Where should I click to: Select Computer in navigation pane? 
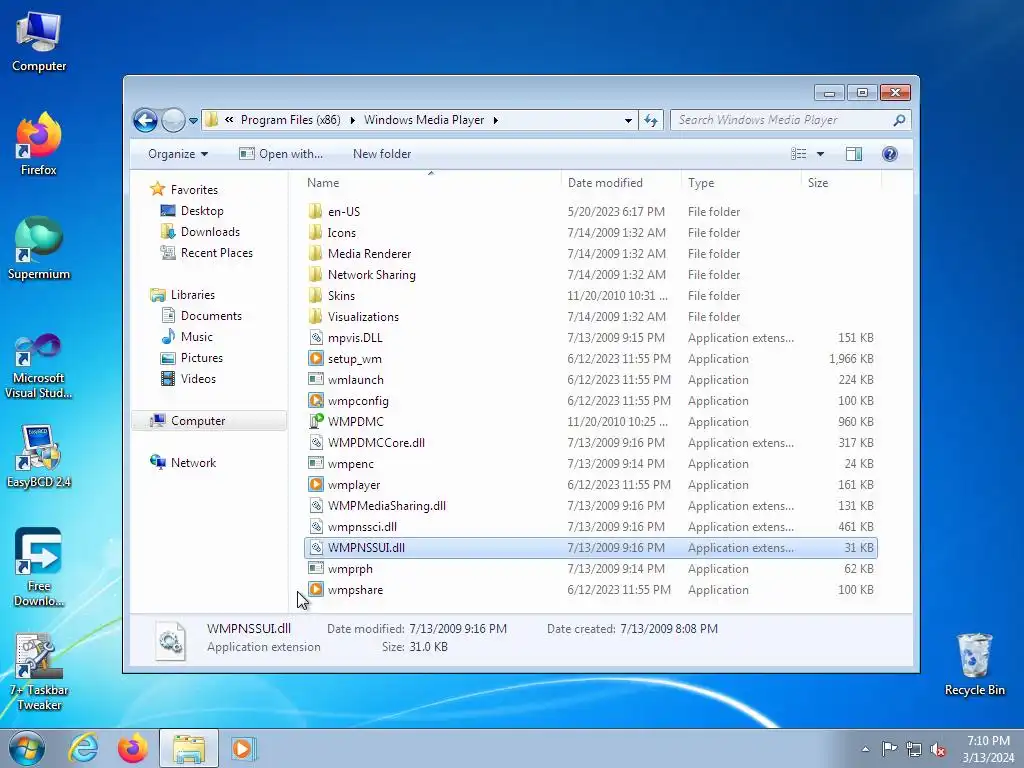pyautogui.click(x=209, y=421)
